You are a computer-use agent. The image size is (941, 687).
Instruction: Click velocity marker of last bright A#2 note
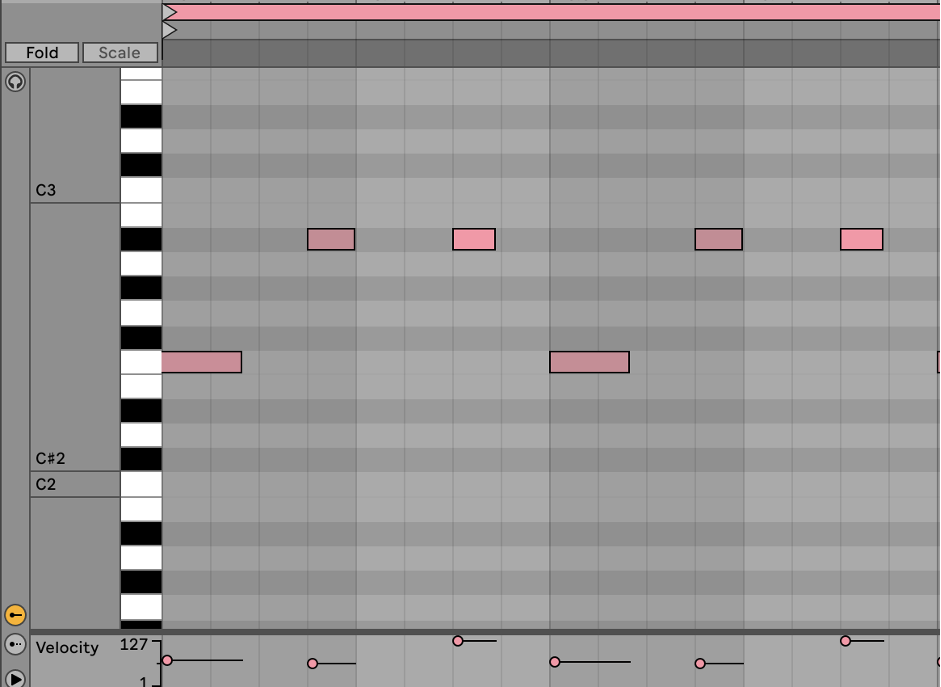(846, 641)
